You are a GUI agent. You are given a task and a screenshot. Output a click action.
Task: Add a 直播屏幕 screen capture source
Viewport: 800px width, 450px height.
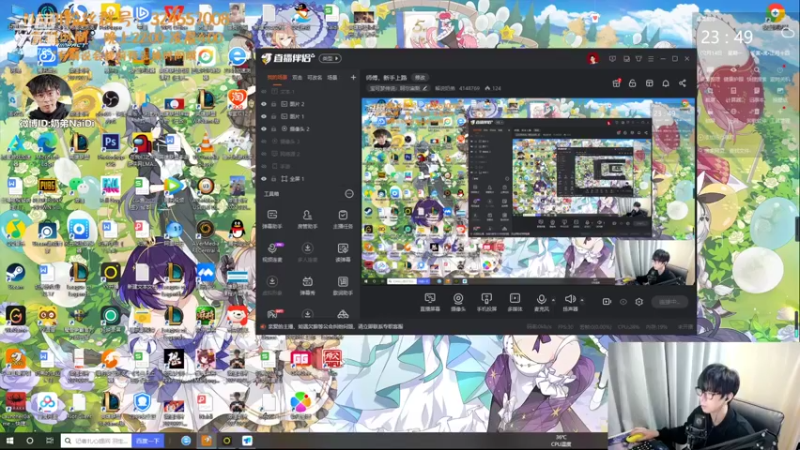click(x=430, y=302)
